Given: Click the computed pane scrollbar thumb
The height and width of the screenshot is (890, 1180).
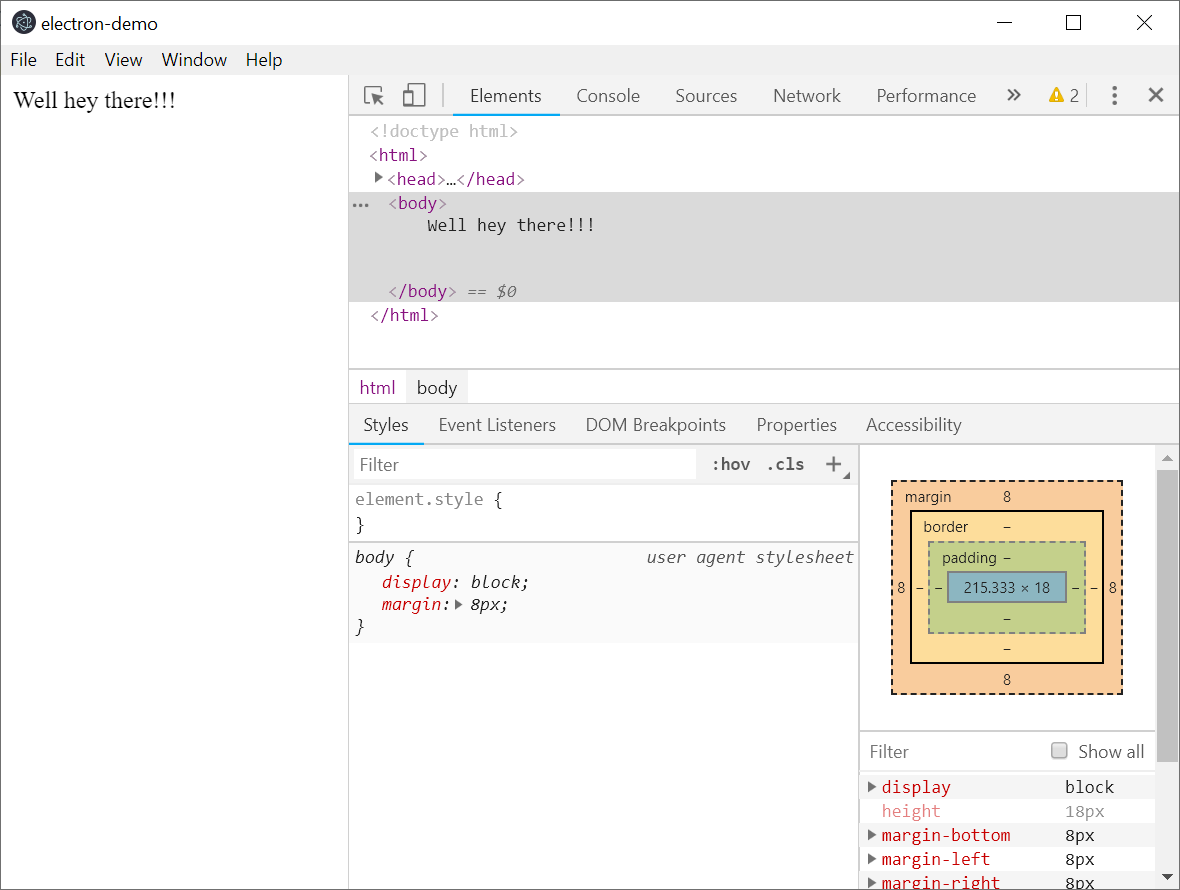Looking at the screenshot, I should click(1167, 615).
